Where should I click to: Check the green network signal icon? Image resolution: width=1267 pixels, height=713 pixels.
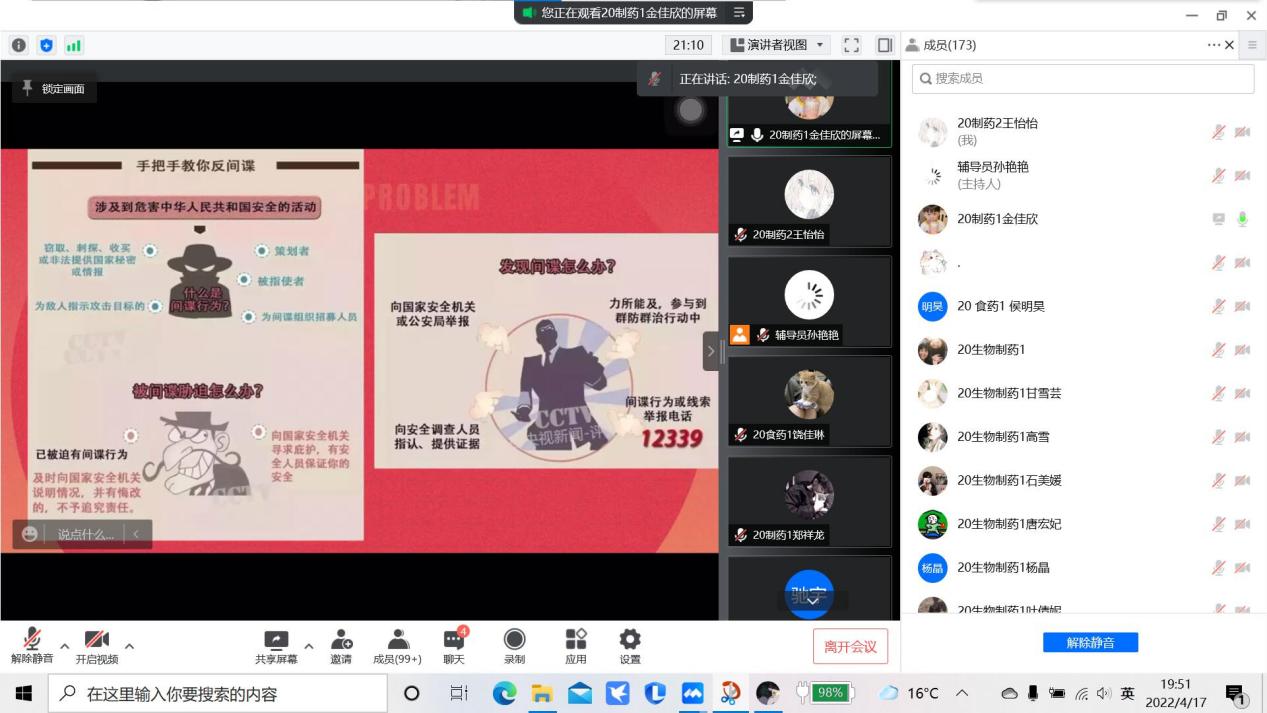click(74, 45)
